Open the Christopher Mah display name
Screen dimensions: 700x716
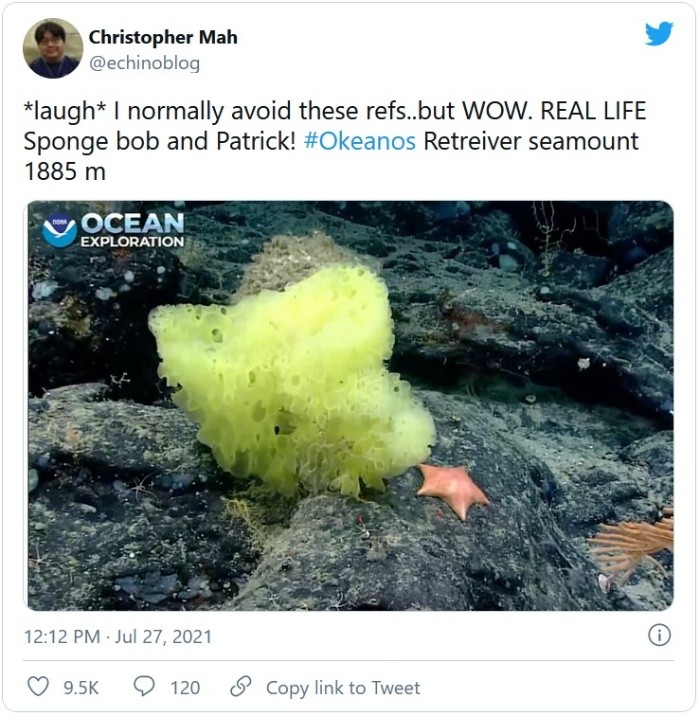point(163,37)
